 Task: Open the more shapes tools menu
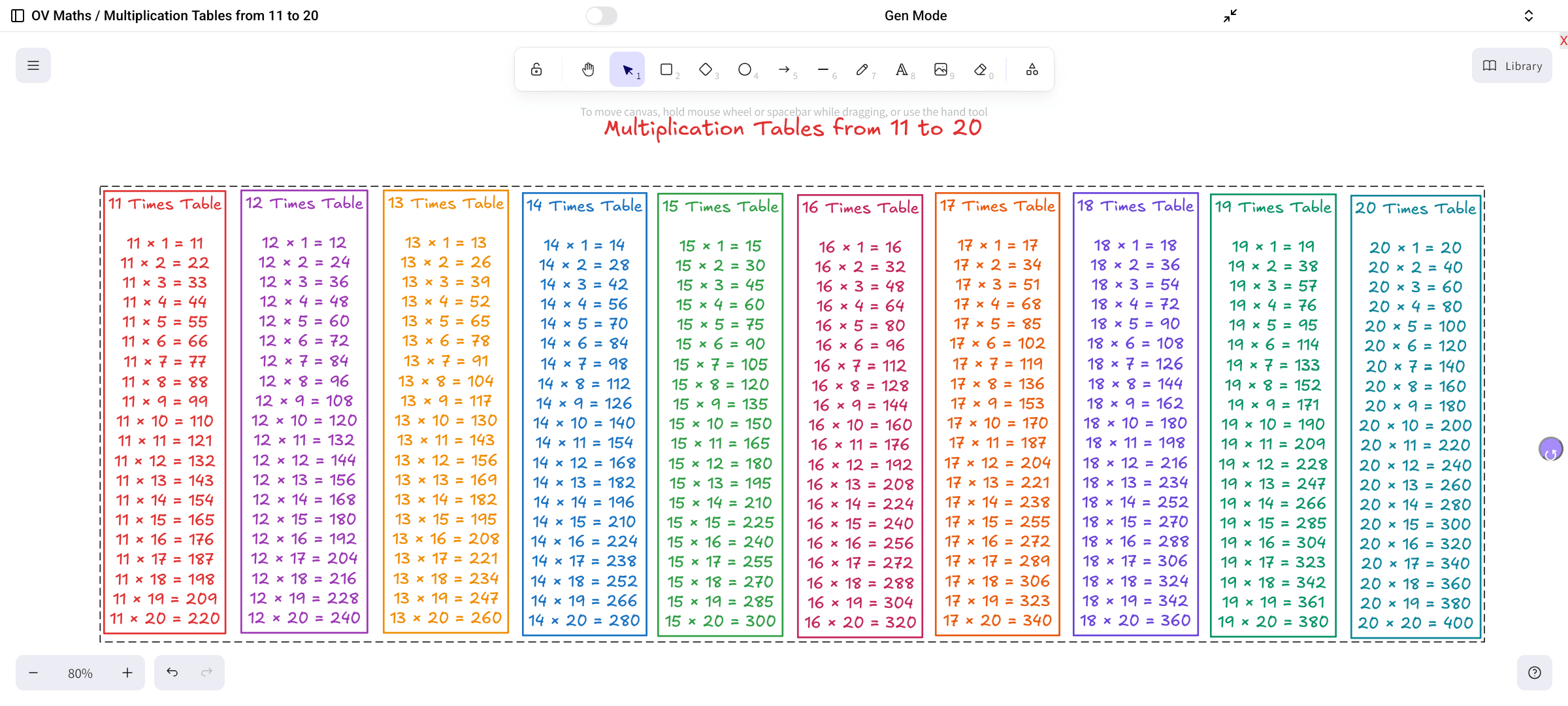click(x=1032, y=69)
